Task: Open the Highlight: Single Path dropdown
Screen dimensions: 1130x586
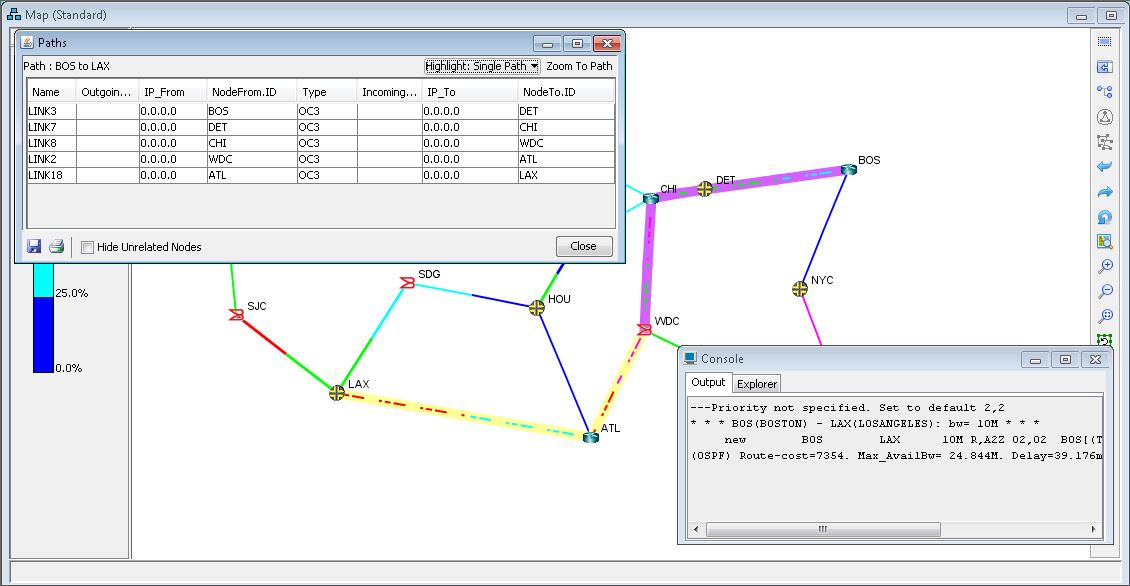Action: [x=482, y=66]
